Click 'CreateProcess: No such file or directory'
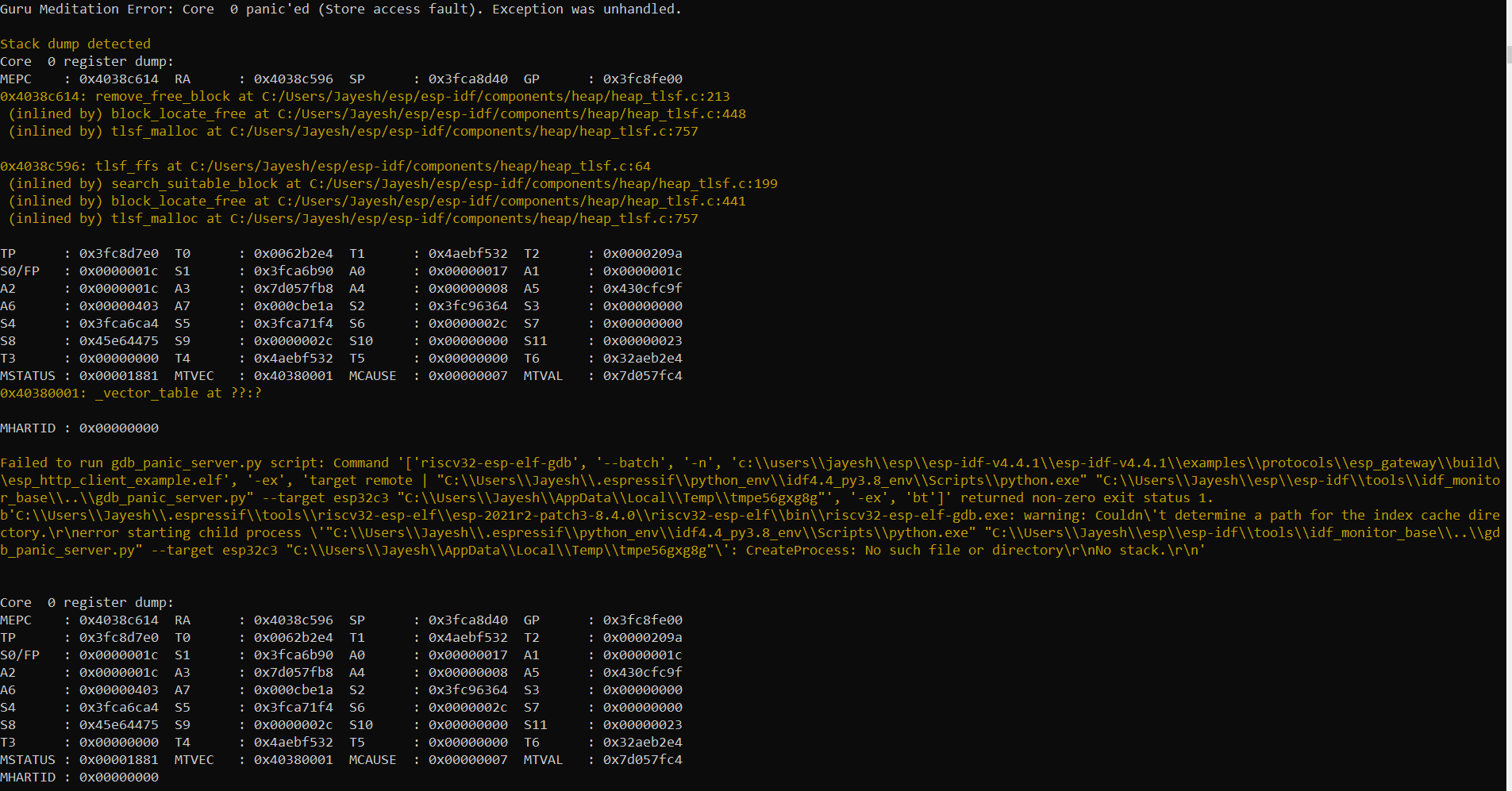Image resolution: width=1512 pixels, height=791 pixels. 905,551
